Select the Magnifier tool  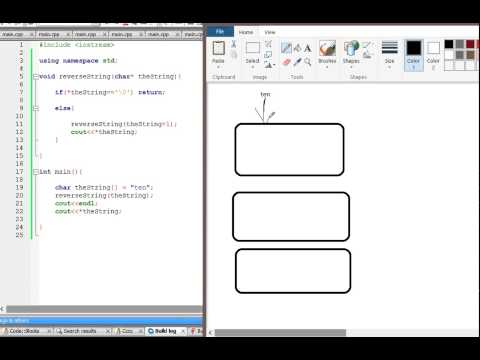coord(308,62)
